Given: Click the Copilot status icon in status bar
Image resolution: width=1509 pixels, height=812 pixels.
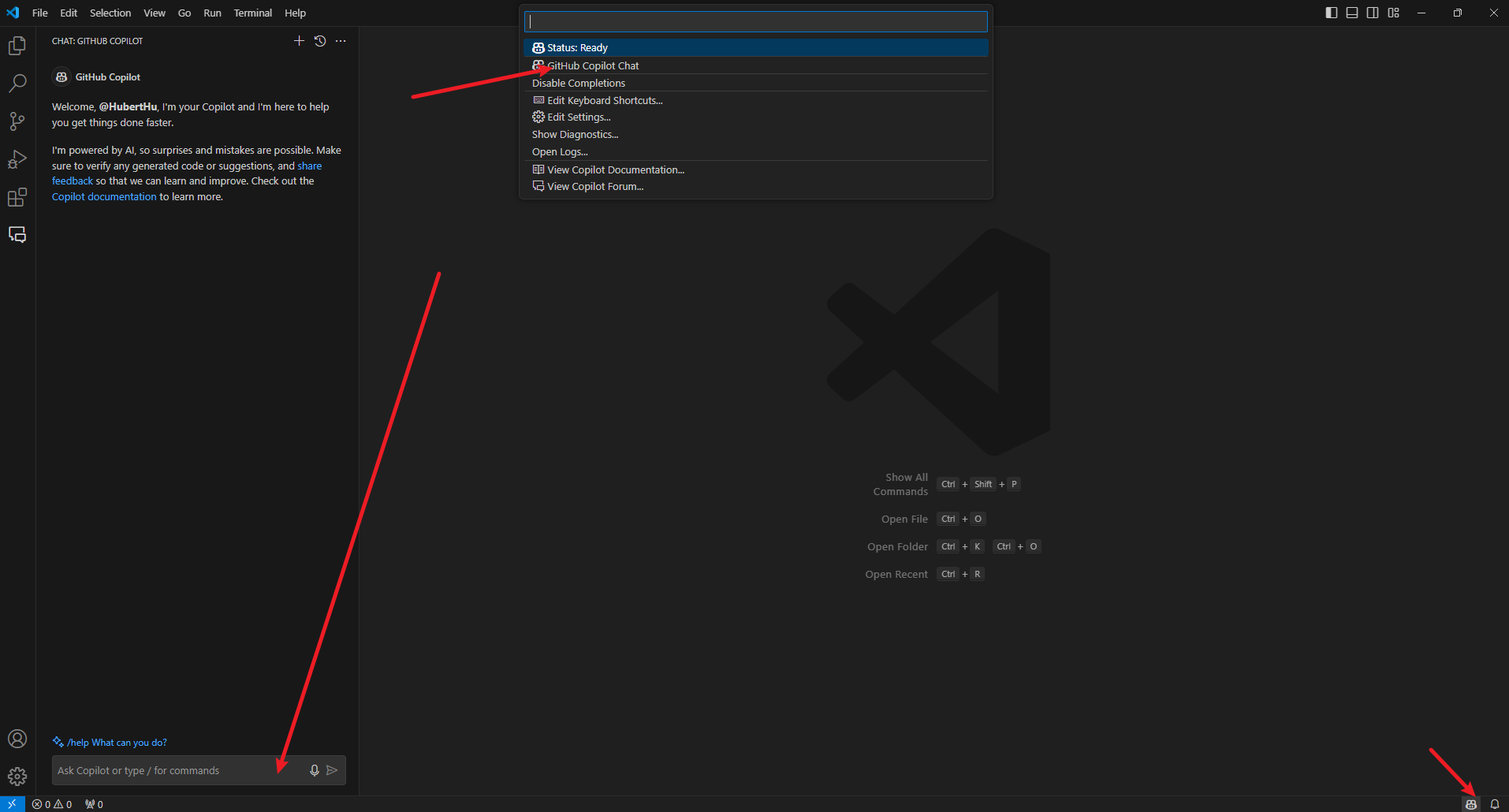Looking at the screenshot, I should tap(1471, 804).
